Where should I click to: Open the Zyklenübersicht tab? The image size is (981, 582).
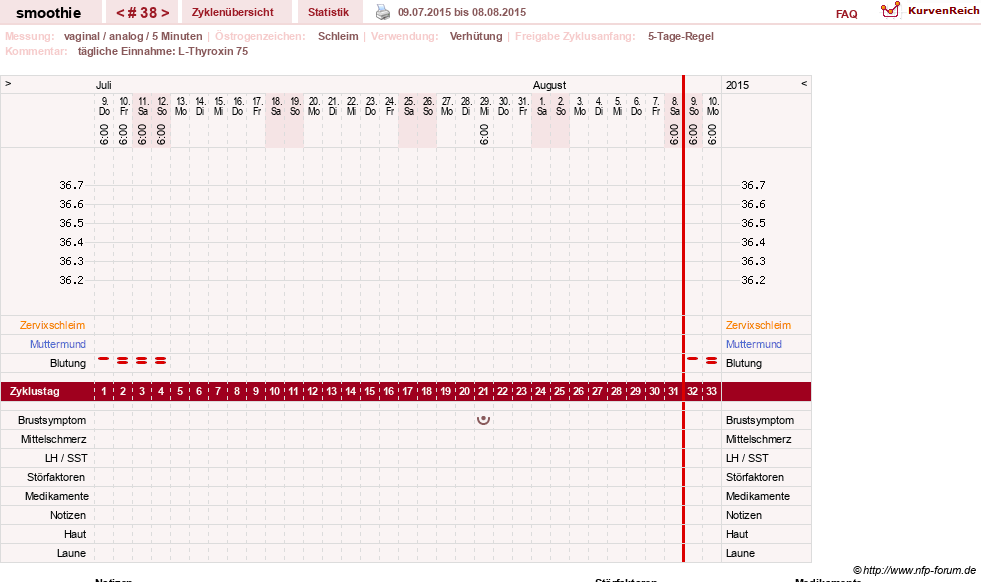[x=233, y=12]
